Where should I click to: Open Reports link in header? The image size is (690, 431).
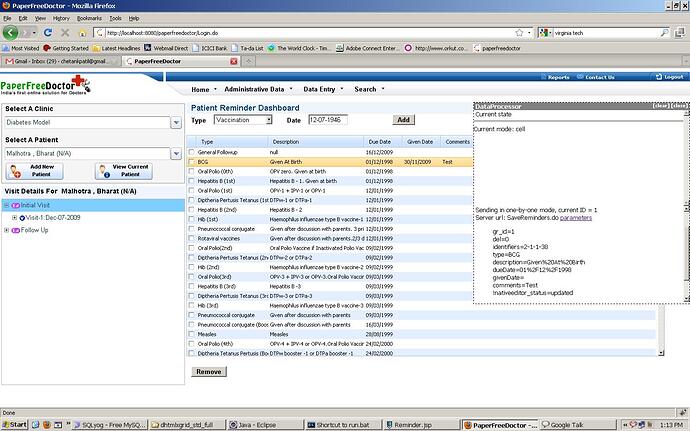[555, 77]
